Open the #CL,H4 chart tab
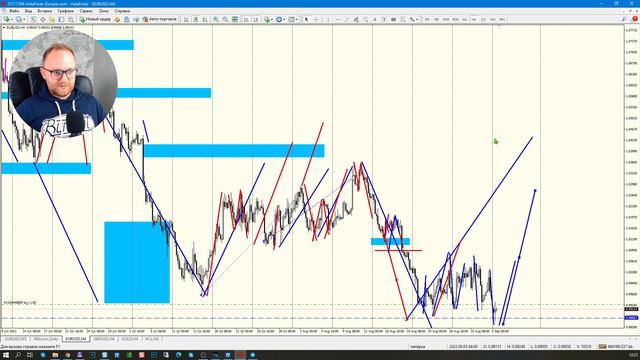Viewport: 640px width, 360px height. pos(152,339)
